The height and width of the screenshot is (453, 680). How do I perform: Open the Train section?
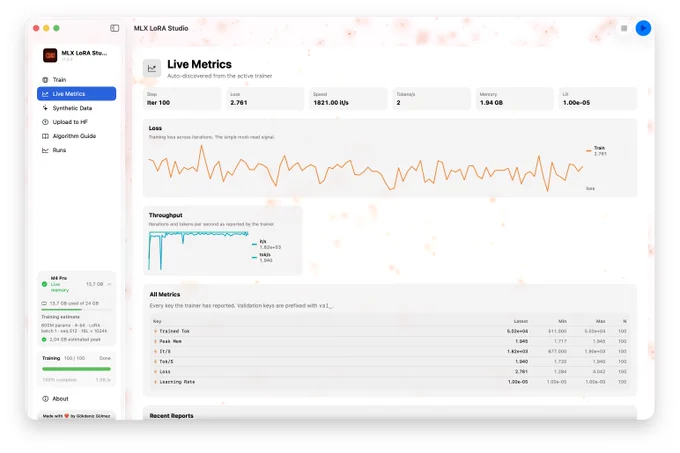coord(76,80)
